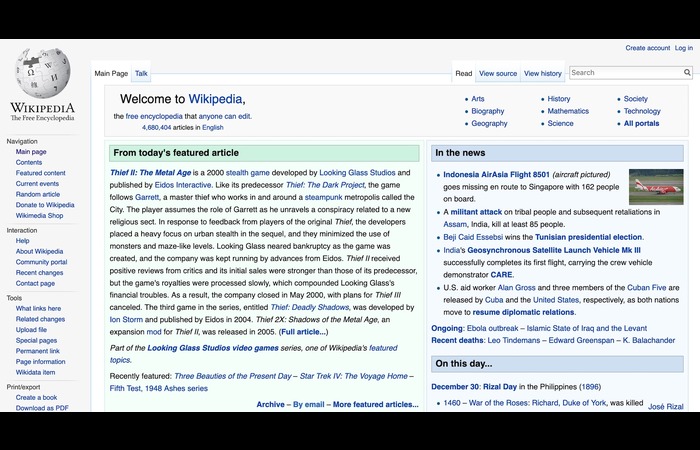Select the Main Page tab
This screenshot has width=700, height=450.
[111, 74]
